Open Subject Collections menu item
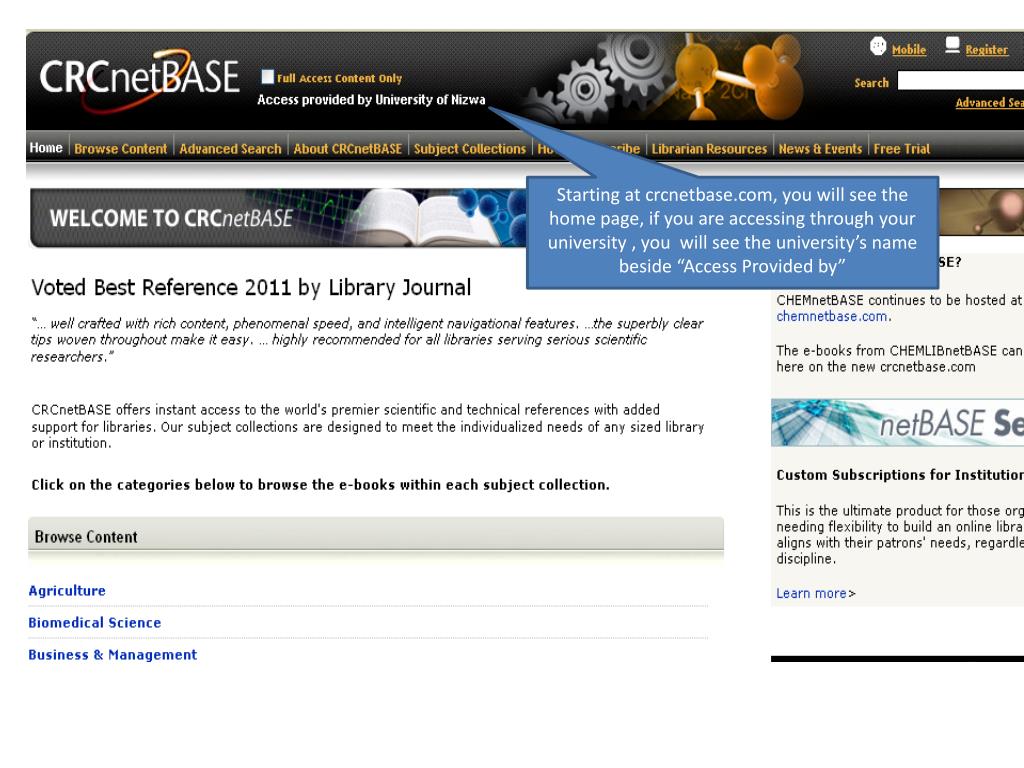Viewport: 1024px width, 768px height. click(x=470, y=149)
